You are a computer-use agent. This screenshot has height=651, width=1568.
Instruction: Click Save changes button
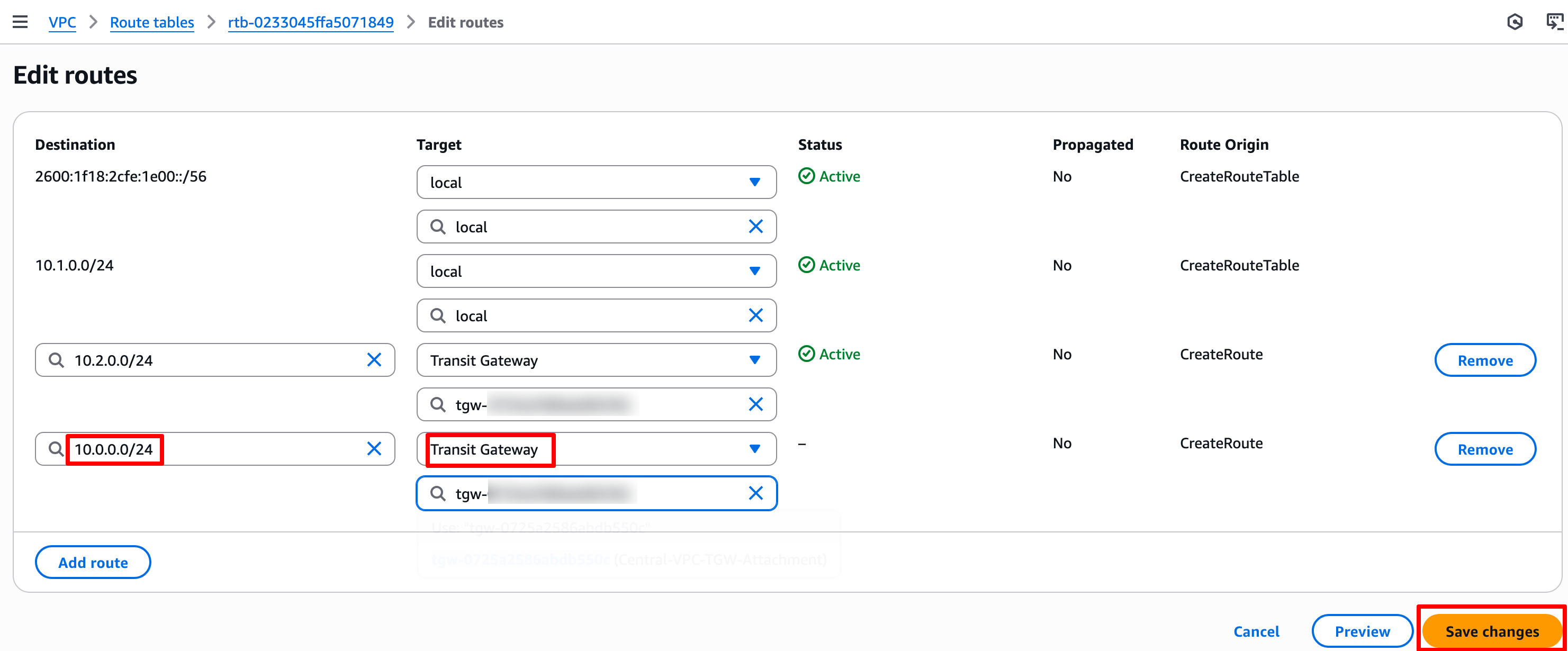tap(1491, 631)
